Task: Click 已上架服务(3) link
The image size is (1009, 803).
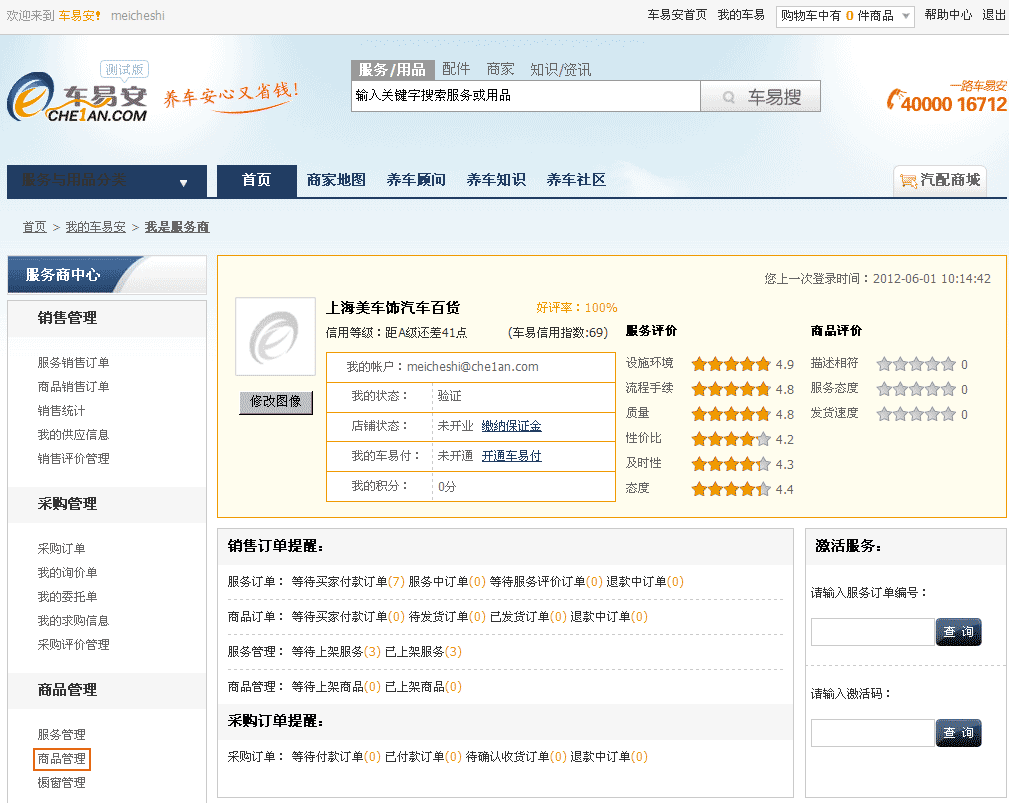Action: [423, 652]
